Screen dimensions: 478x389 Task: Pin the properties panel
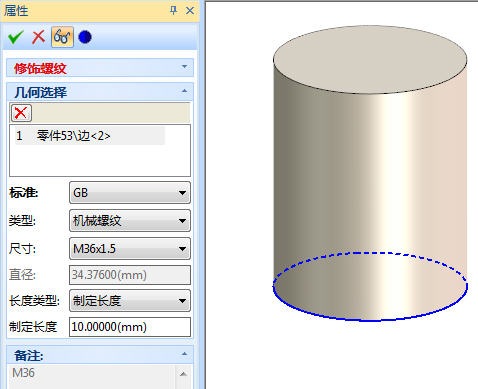[x=173, y=11]
